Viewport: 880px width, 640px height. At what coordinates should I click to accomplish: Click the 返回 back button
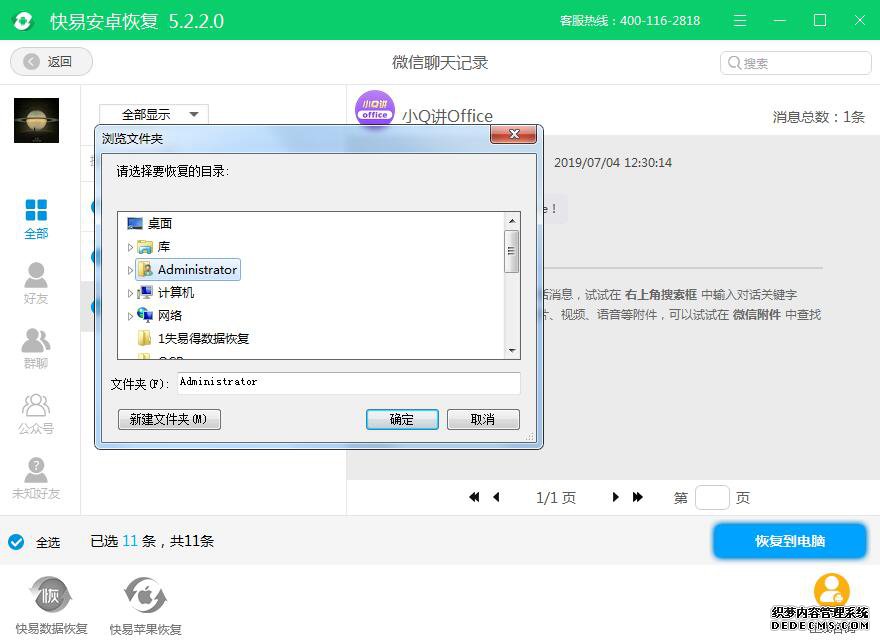pos(51,61)
